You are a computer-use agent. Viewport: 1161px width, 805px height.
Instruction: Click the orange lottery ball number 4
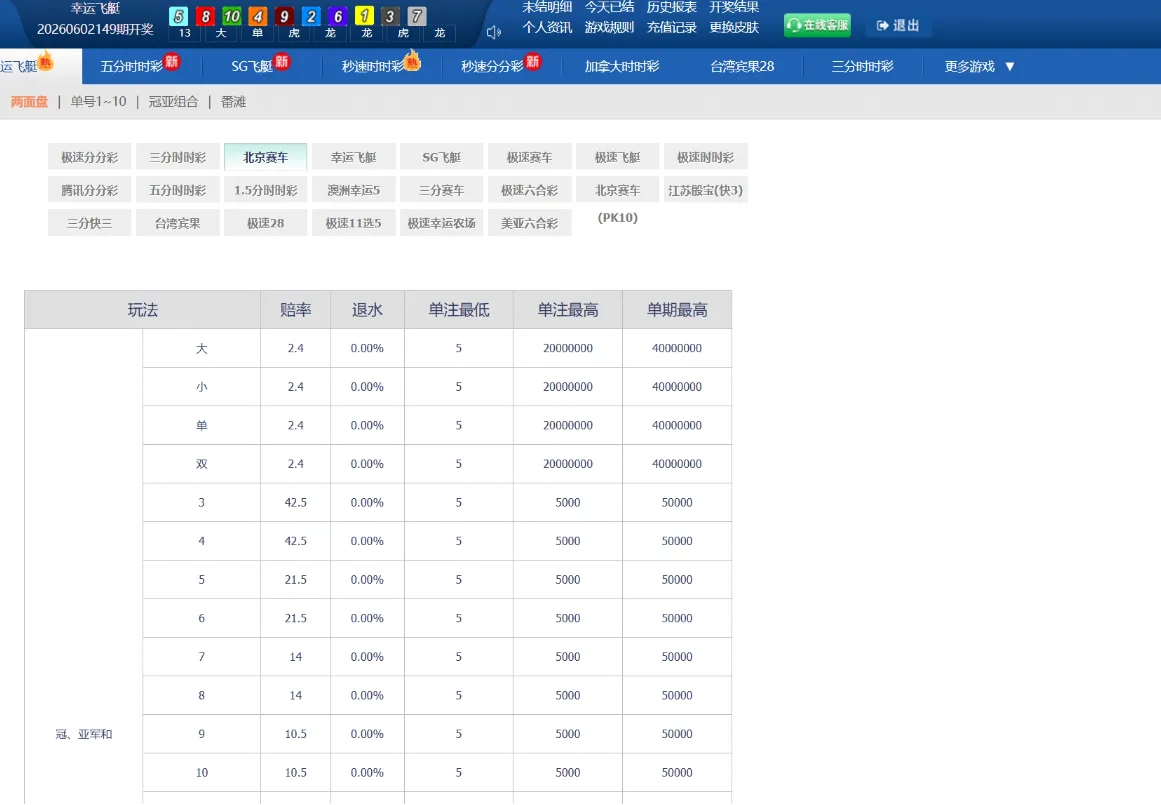point(258,16)
